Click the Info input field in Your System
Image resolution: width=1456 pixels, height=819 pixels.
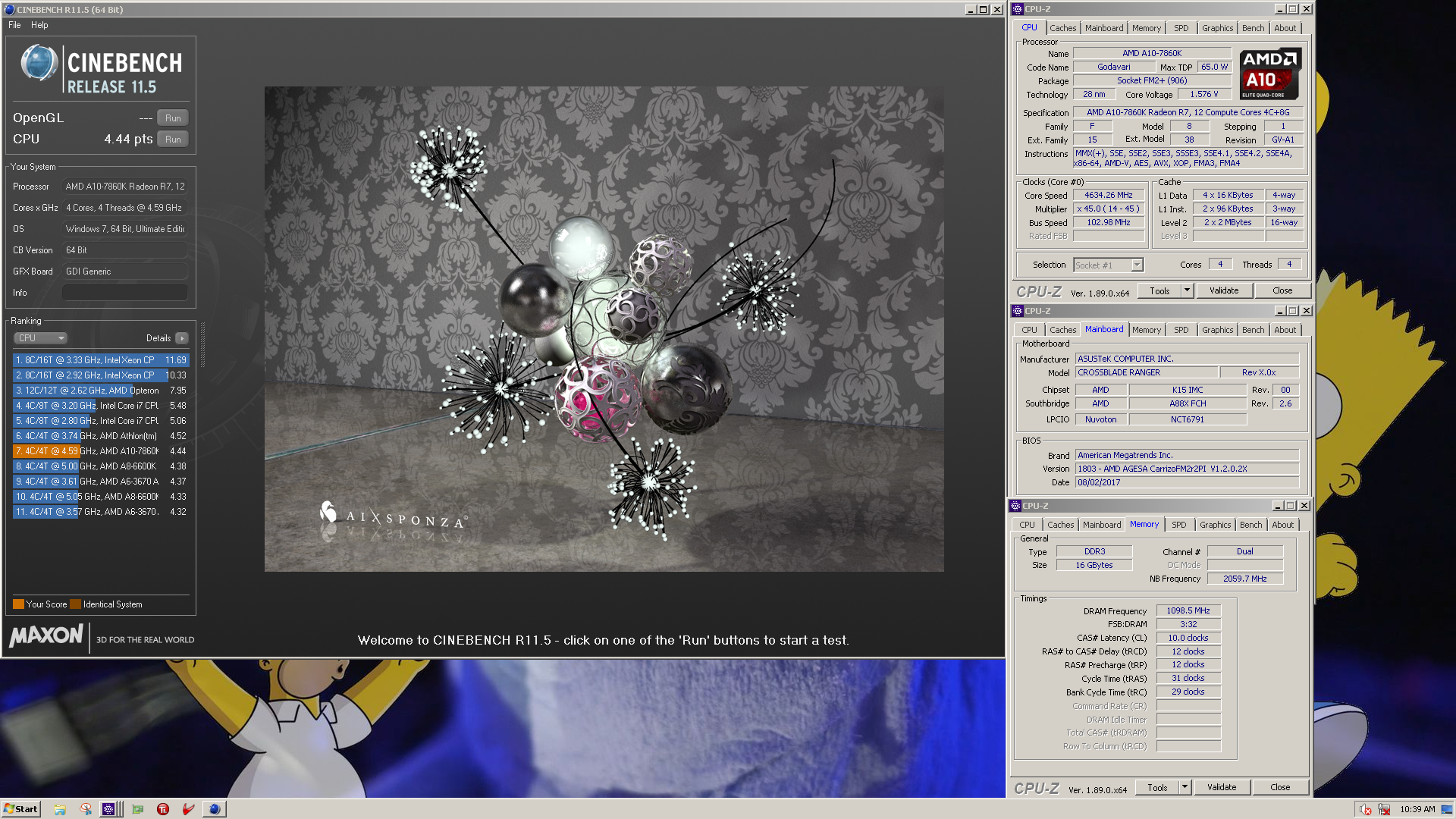click(x=124, y=293)
